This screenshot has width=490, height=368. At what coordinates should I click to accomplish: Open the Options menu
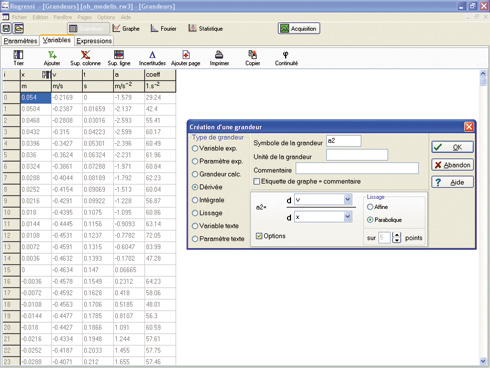pyautogui.click(x=106, y=17)
